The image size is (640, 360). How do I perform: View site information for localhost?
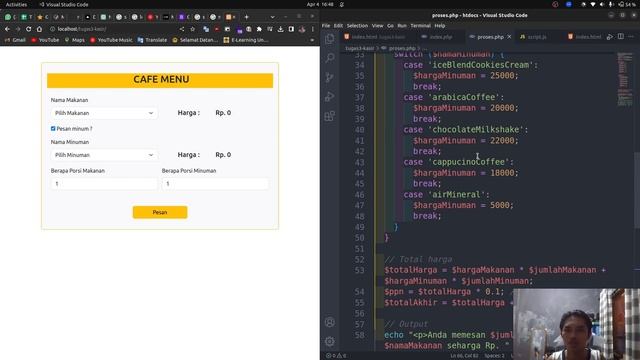point(52,29)
